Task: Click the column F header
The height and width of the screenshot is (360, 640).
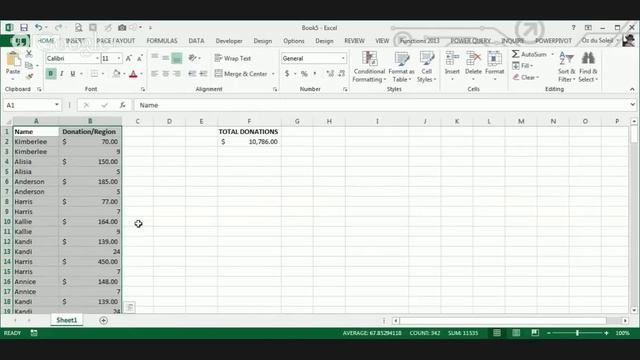Action: tap(249, 121)
